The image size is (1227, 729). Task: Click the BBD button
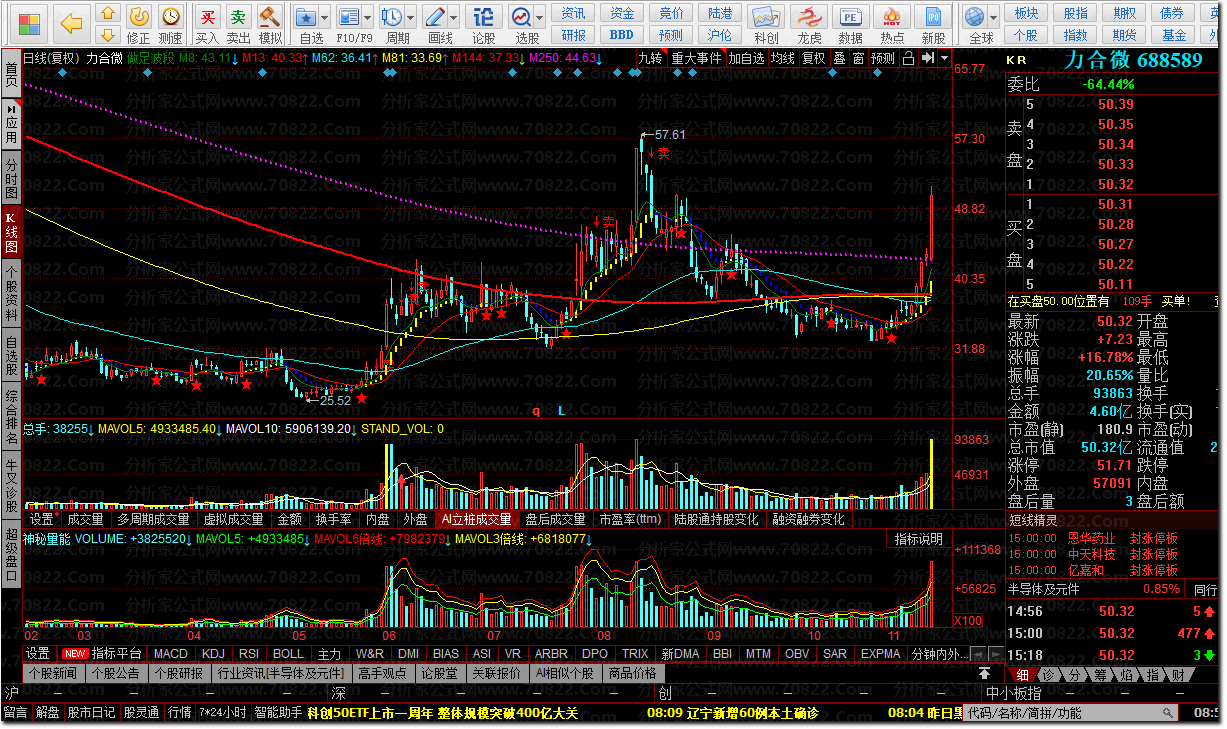point(622,34)
